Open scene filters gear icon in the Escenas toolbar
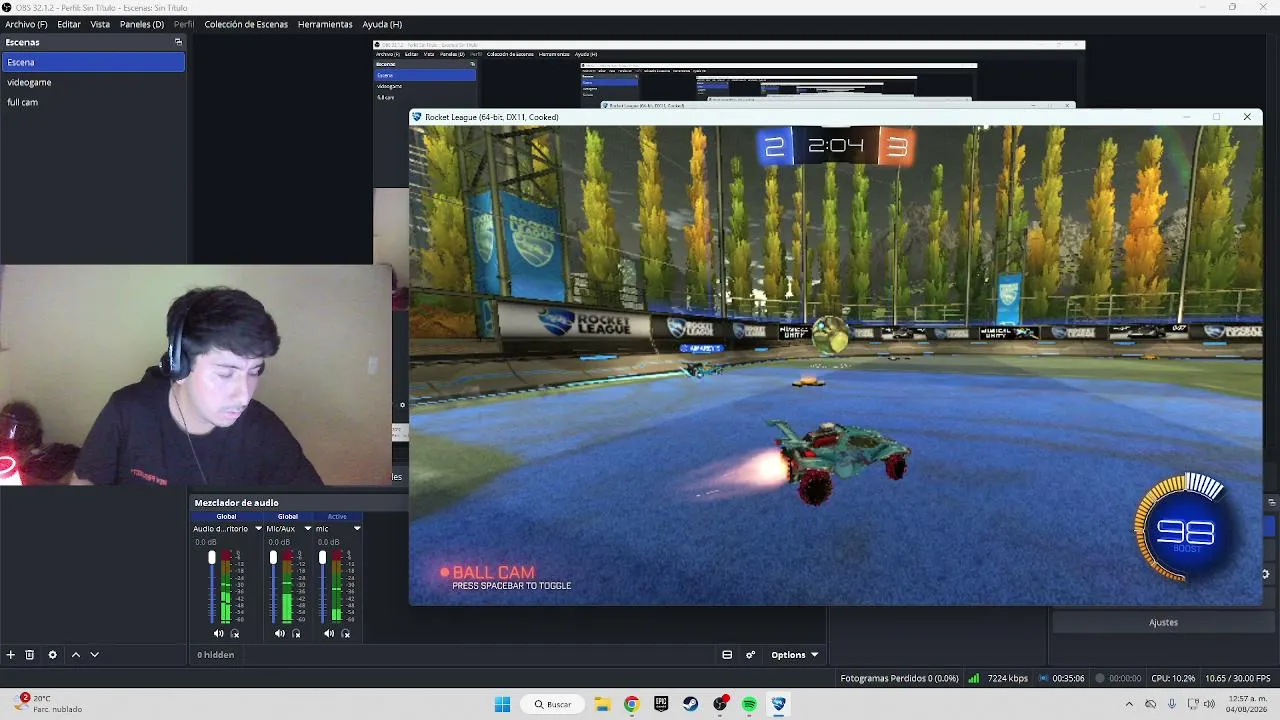The height and width of the screenshot is (720, 1280). (53, 655)
